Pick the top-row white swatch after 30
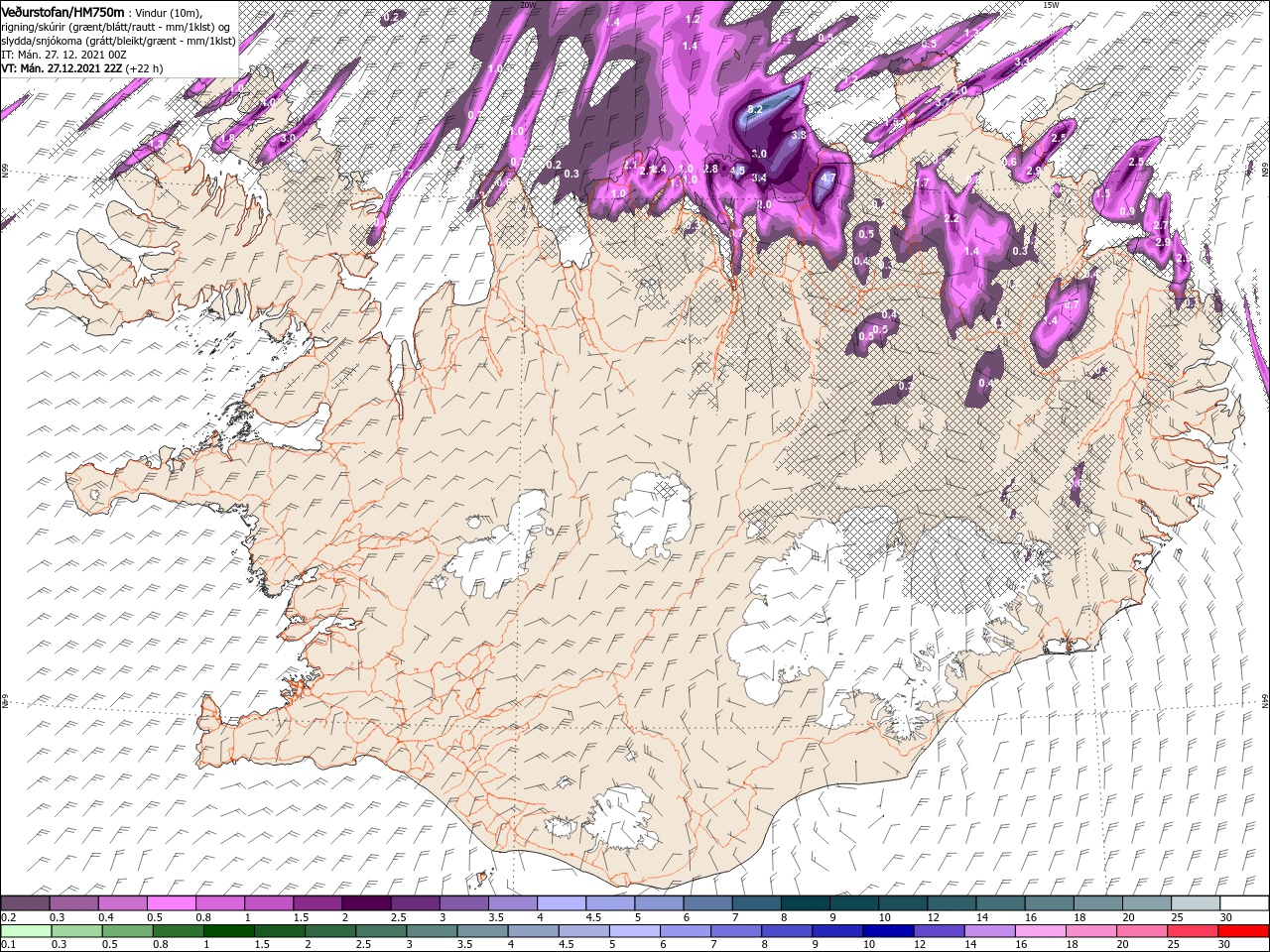The width and height of the screenshot is (1270, 952). coord(1244,903)
